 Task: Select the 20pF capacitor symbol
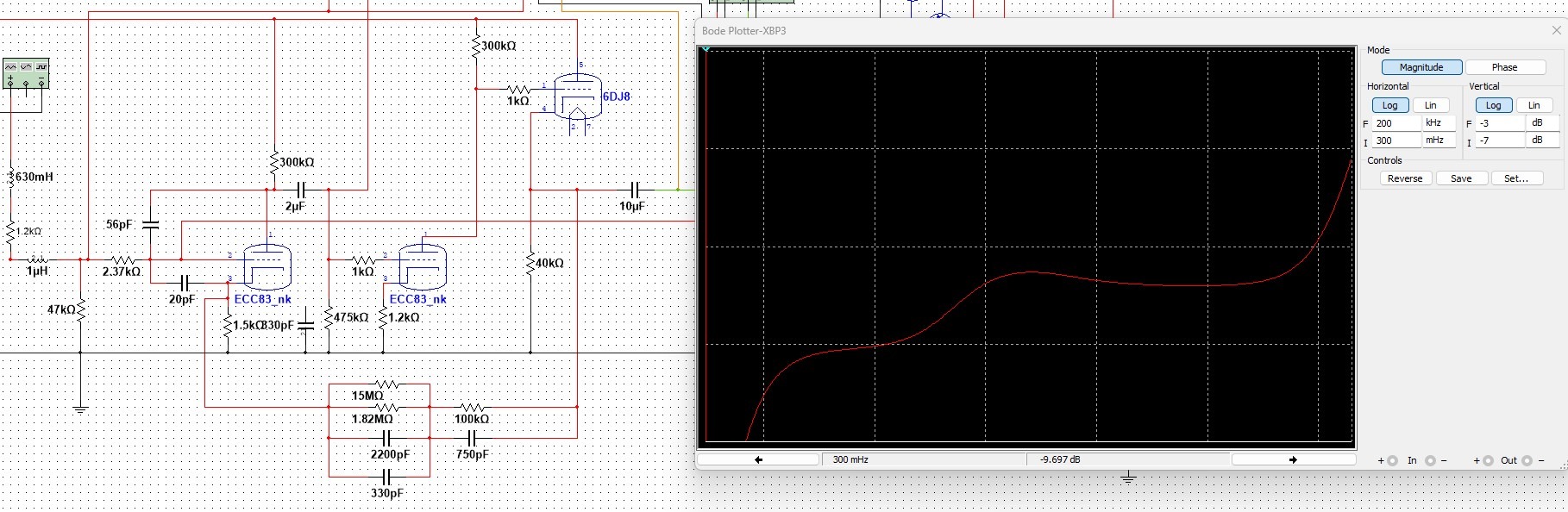click(184, 282)
